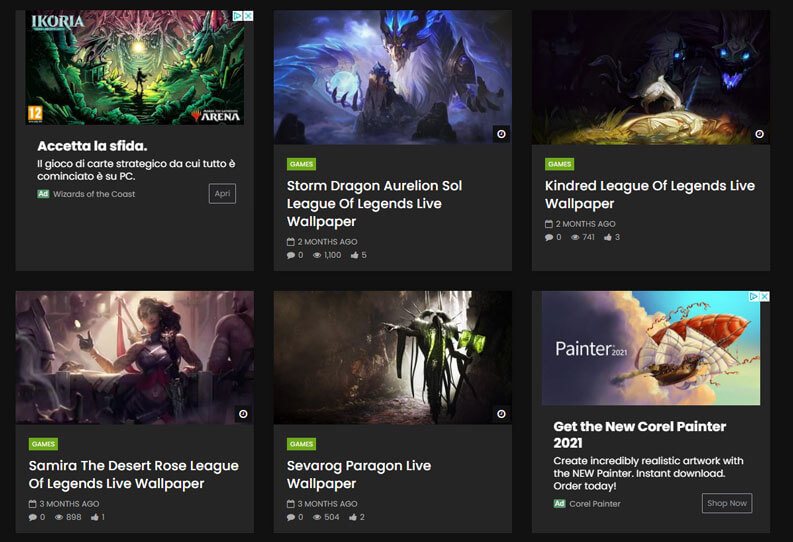
Task: Click the comment icon on Kindred card
Action: point(549,237)
